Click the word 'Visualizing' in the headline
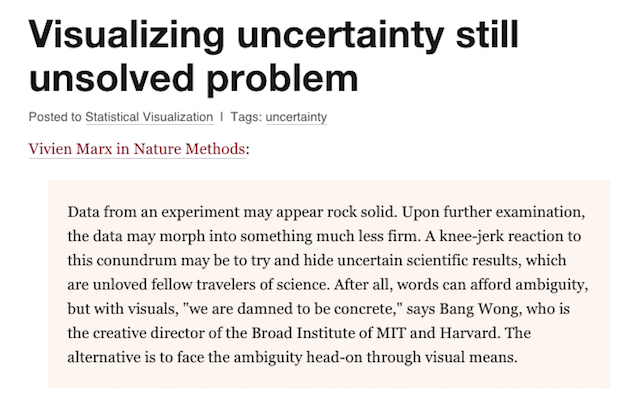Viewport: 640px width, 404px height. point(127,36)
